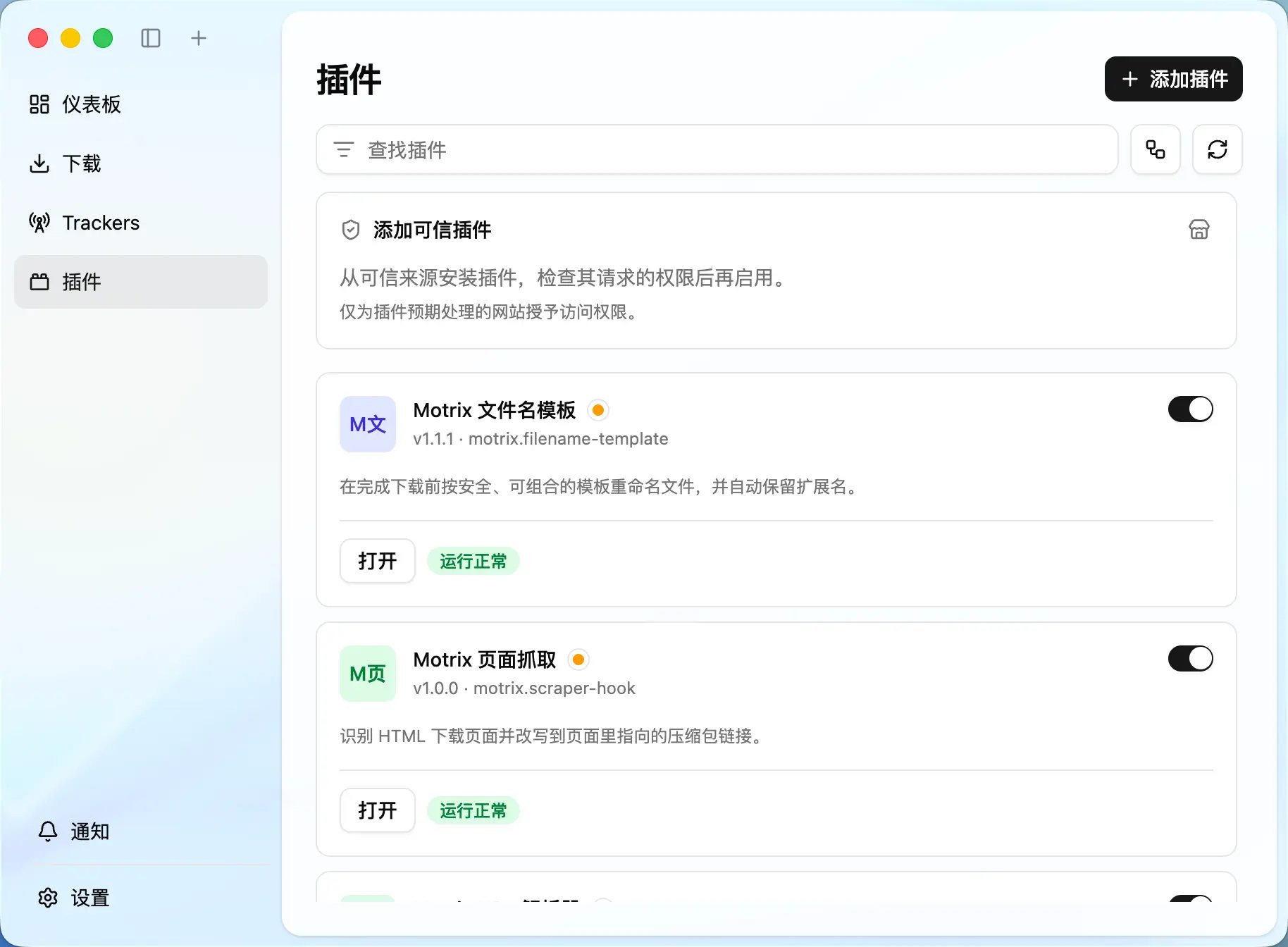1288x947 pixels.
Task: Click the filter icon in search box
Action: pyautogui.click(x=344, y=149)
